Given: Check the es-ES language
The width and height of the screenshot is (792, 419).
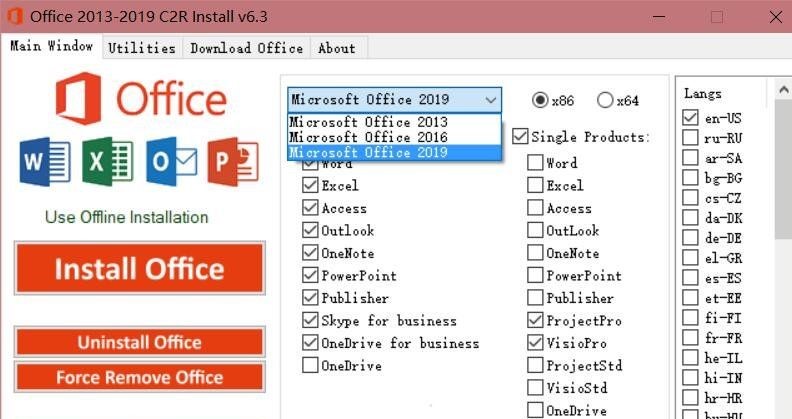Looking at the screenshot, I should click(x=690, y=278).
